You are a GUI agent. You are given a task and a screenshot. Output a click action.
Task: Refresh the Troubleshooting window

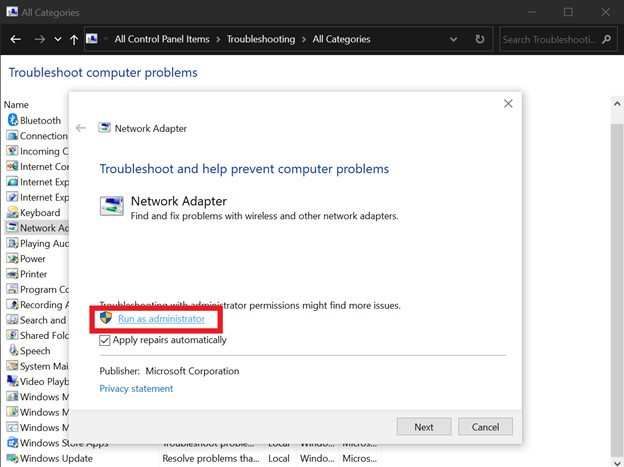click(480, 39)
